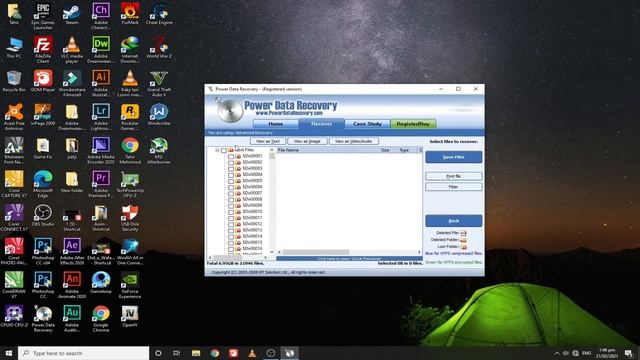
Task: Open Adobe Media Encoder 2020 desktop icon
Action: [101, 151]
